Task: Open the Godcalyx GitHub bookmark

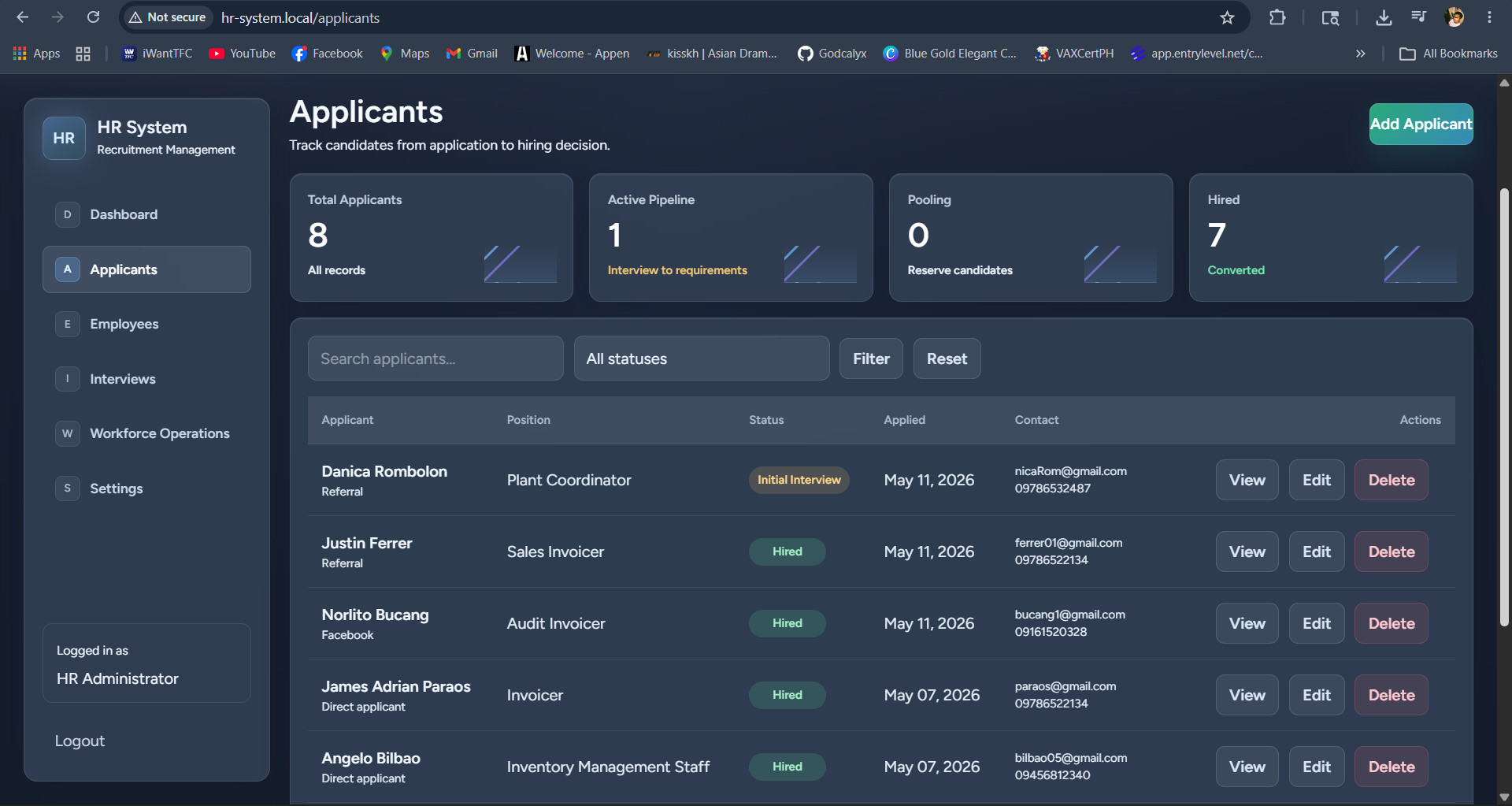Action: tap(832, 54)
